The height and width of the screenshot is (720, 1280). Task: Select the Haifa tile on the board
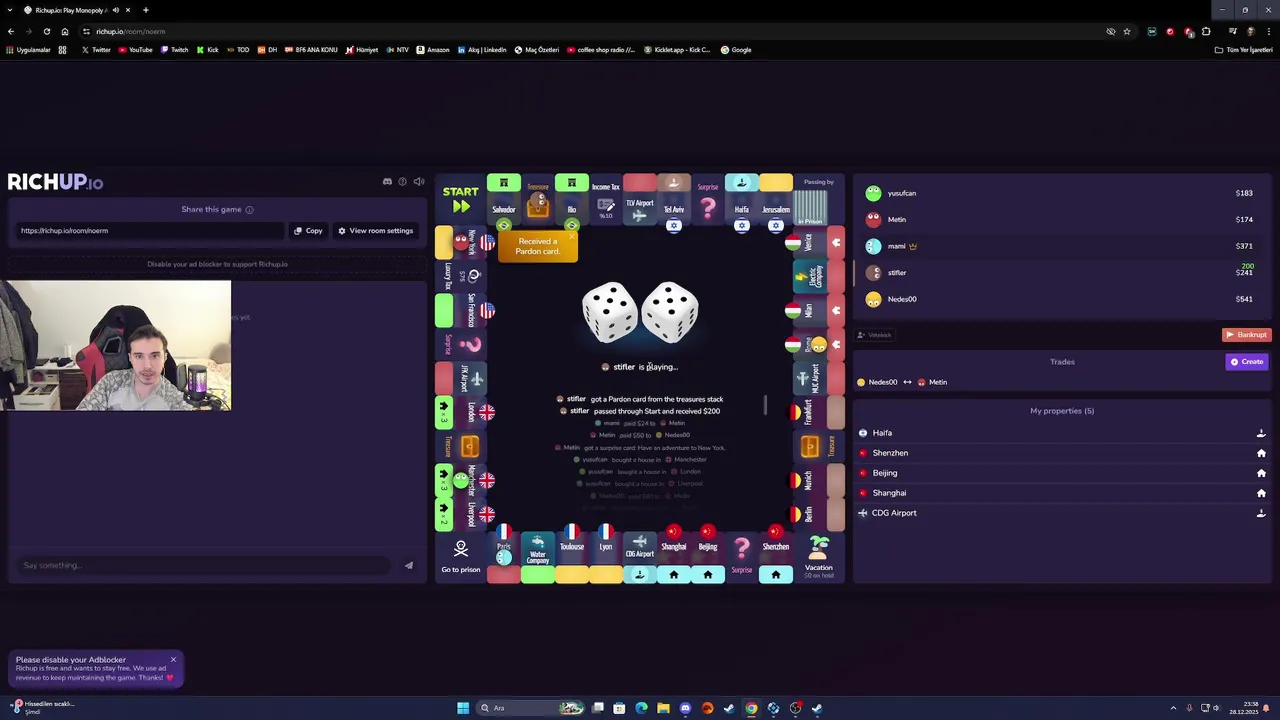[x=741, y=201]
